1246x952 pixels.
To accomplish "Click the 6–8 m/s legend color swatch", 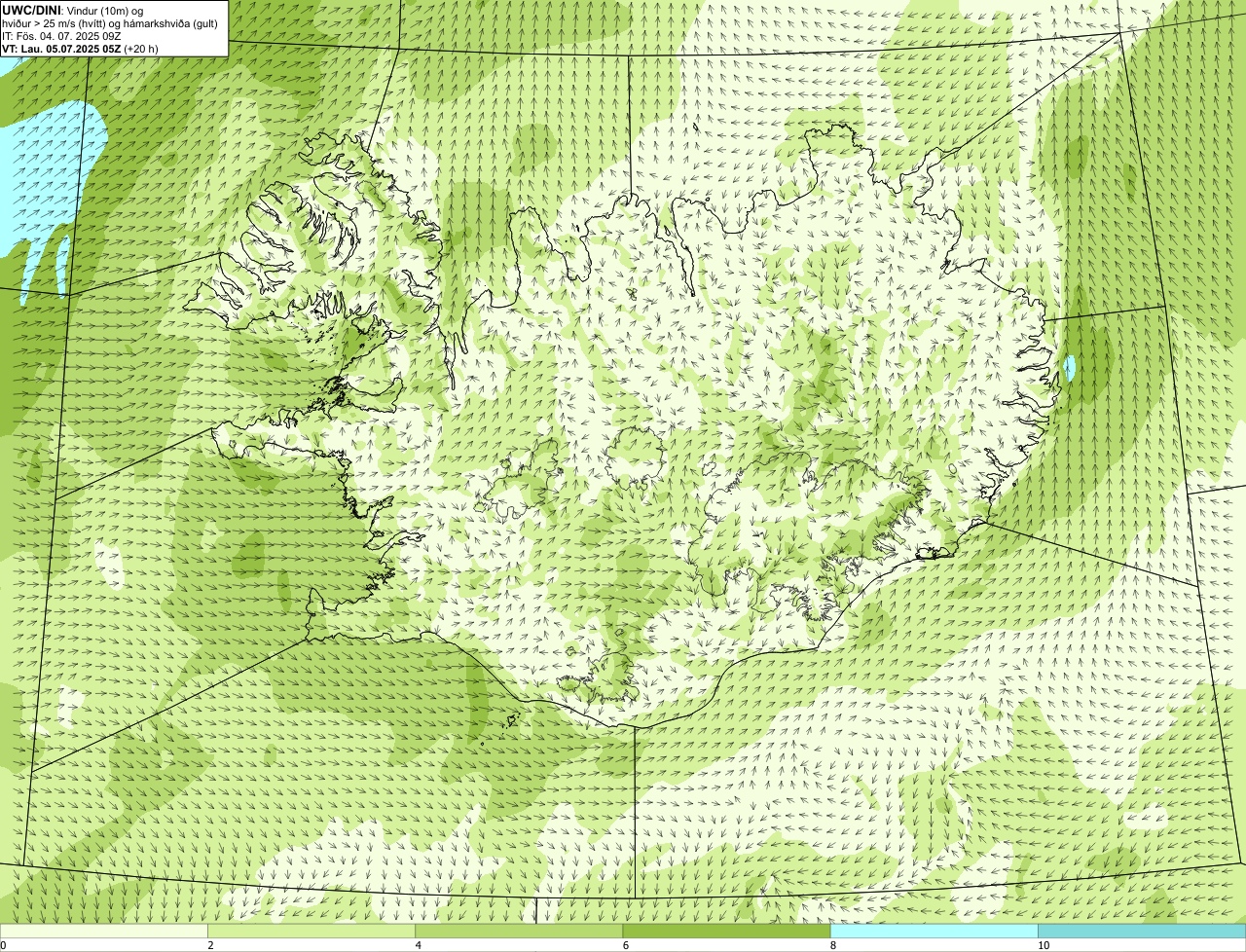I will pos(726,932).
